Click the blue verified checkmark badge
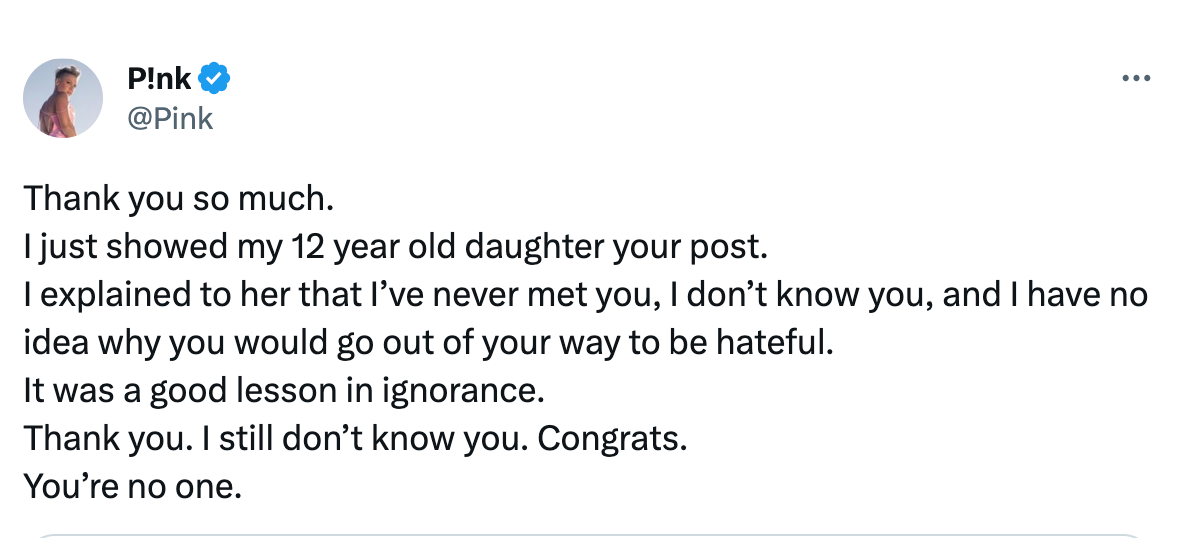The width and height of the screenshot is (1186, 538). [215, 79]
